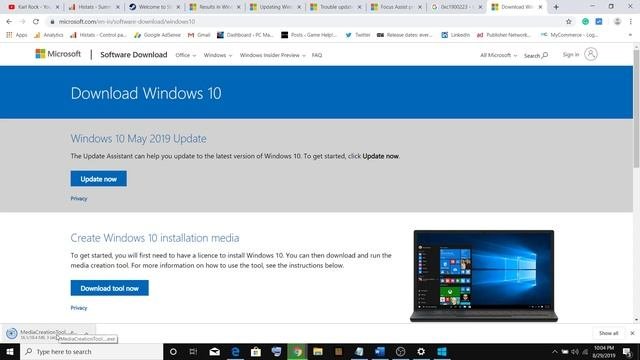Switch to the Histats tab
The width and height of the screenshot is (640, 360).
pos(94,7)
